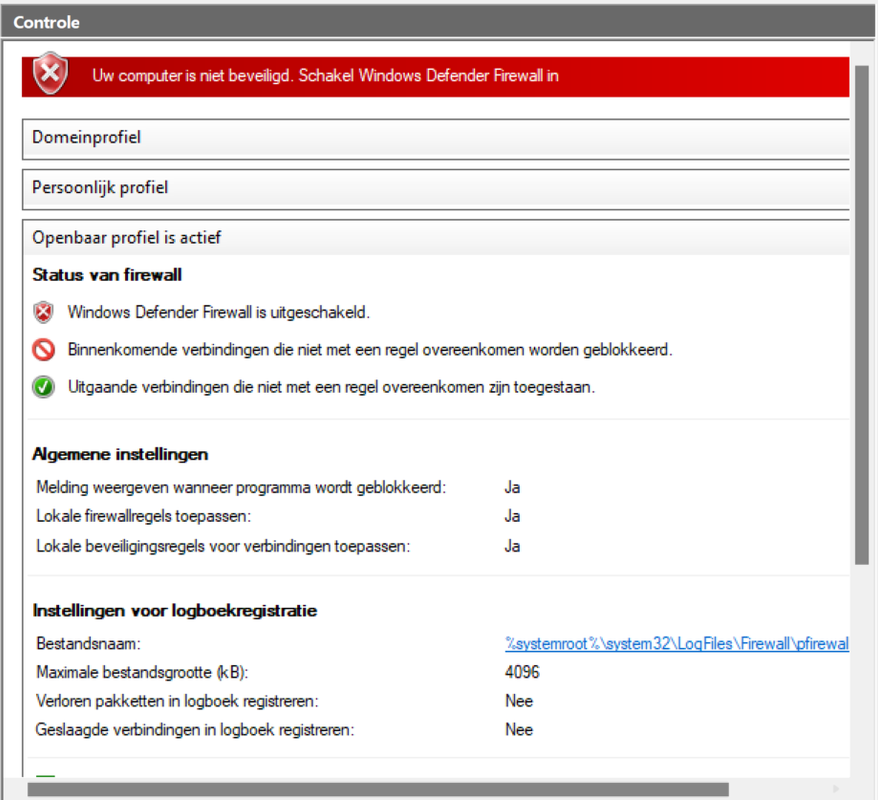Click 'Lokale beveiligingsregels voor verbindingen toepassen' label
Screen dimensions: 878x800
pos(223,546)
